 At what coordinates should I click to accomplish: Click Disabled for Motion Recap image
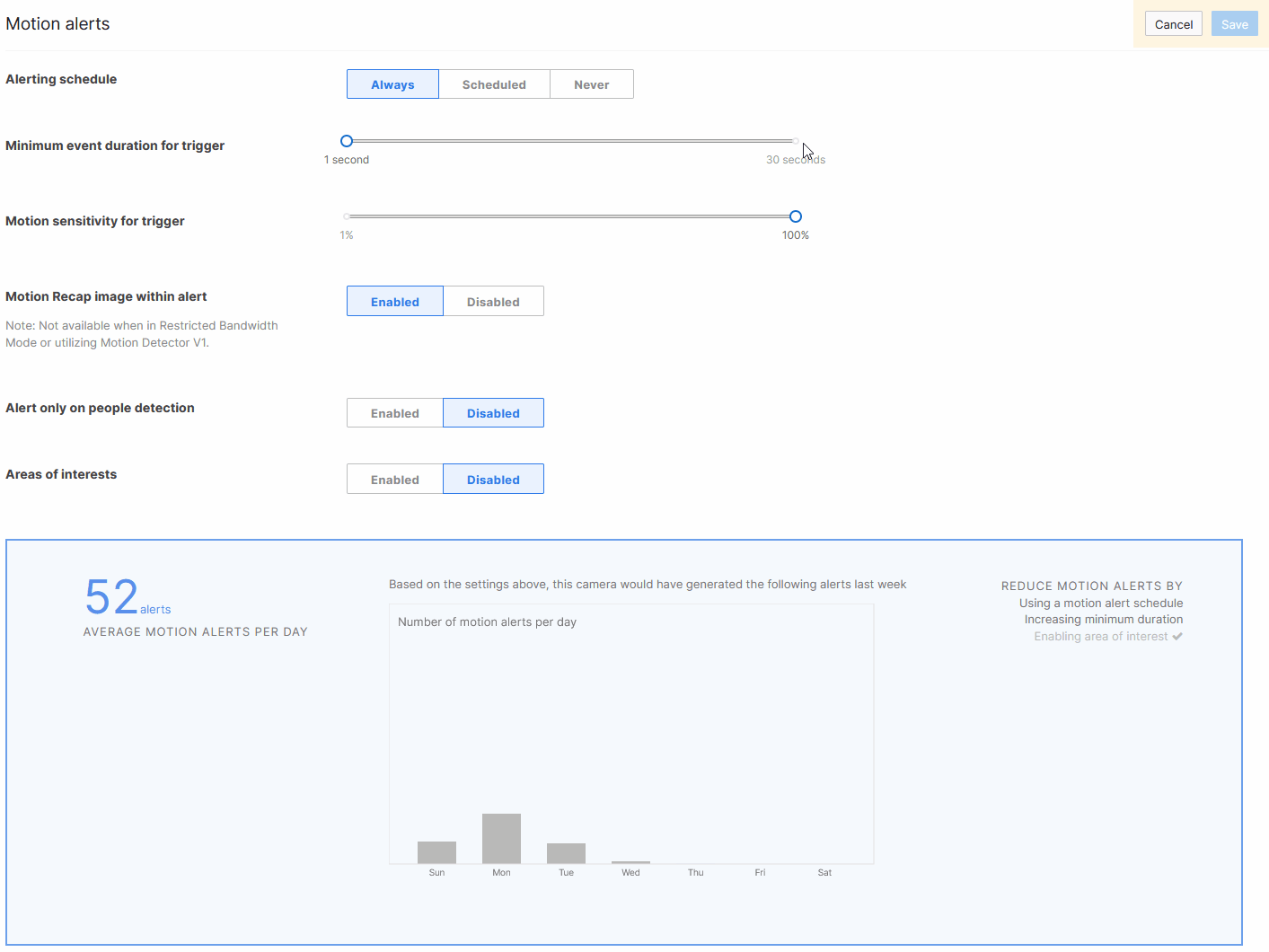tap(493, 302)
